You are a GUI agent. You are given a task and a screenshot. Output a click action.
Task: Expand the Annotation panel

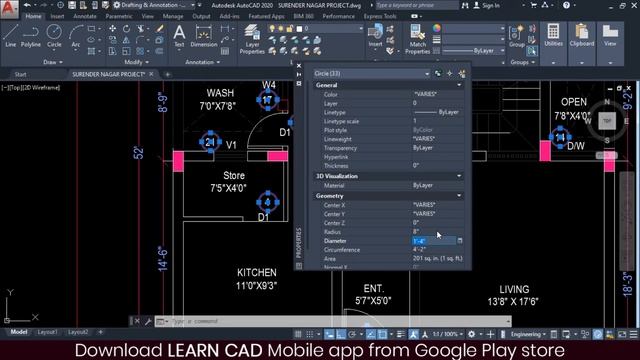point(203,62)
